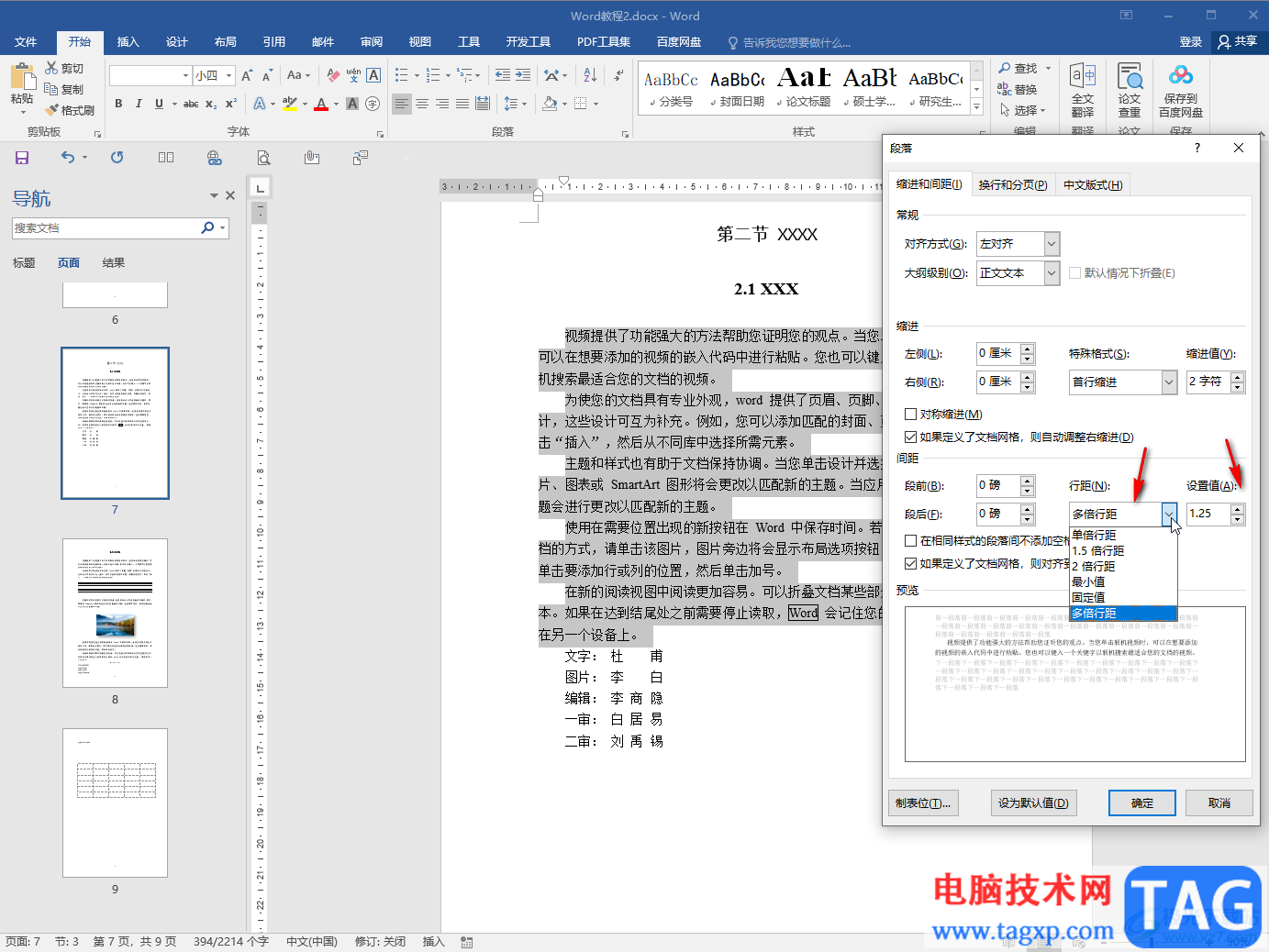Select page 9 thumbnail

(x=115, y=803)
